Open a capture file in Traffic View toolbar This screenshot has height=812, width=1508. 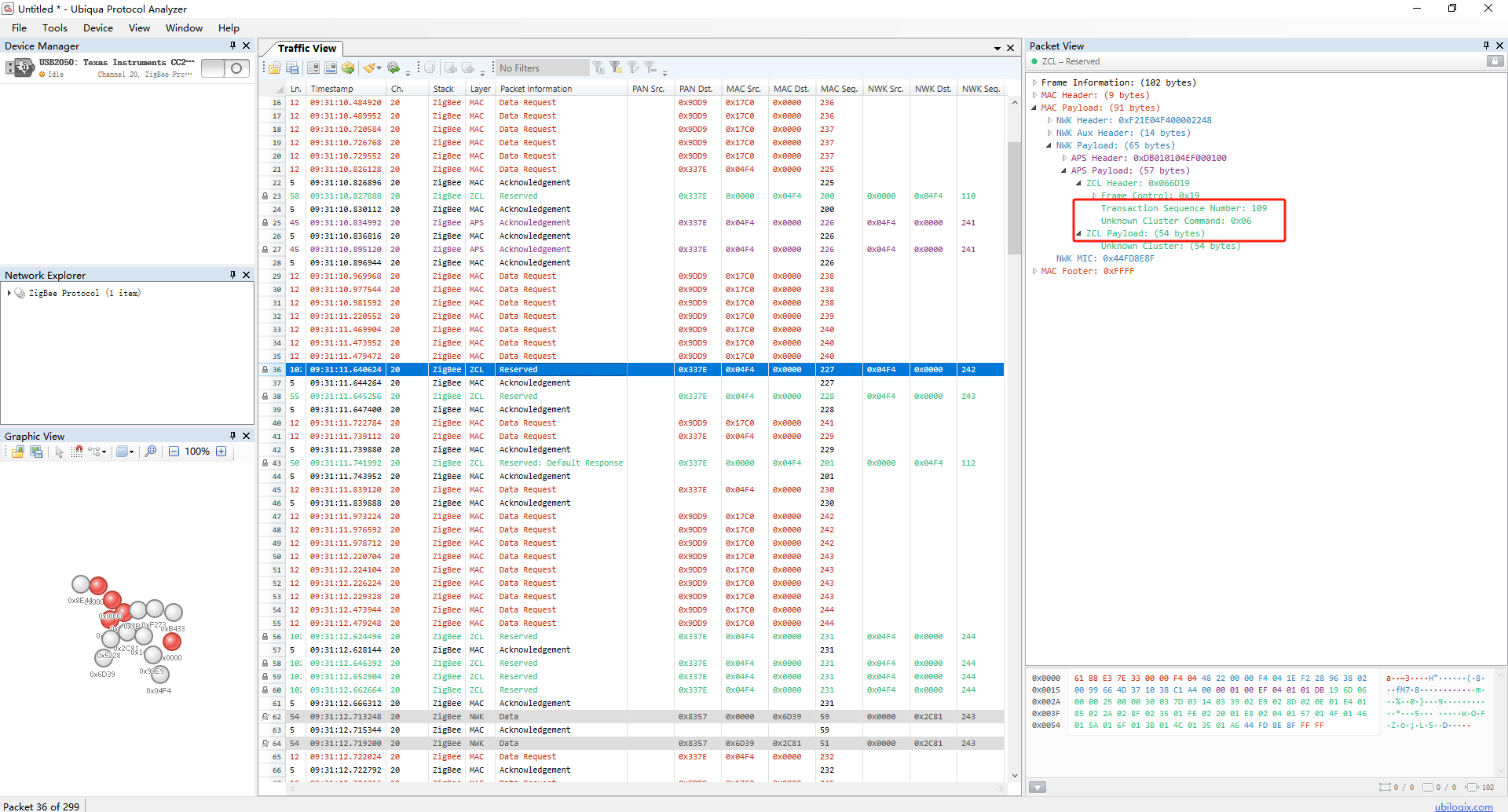click(275, 68)
